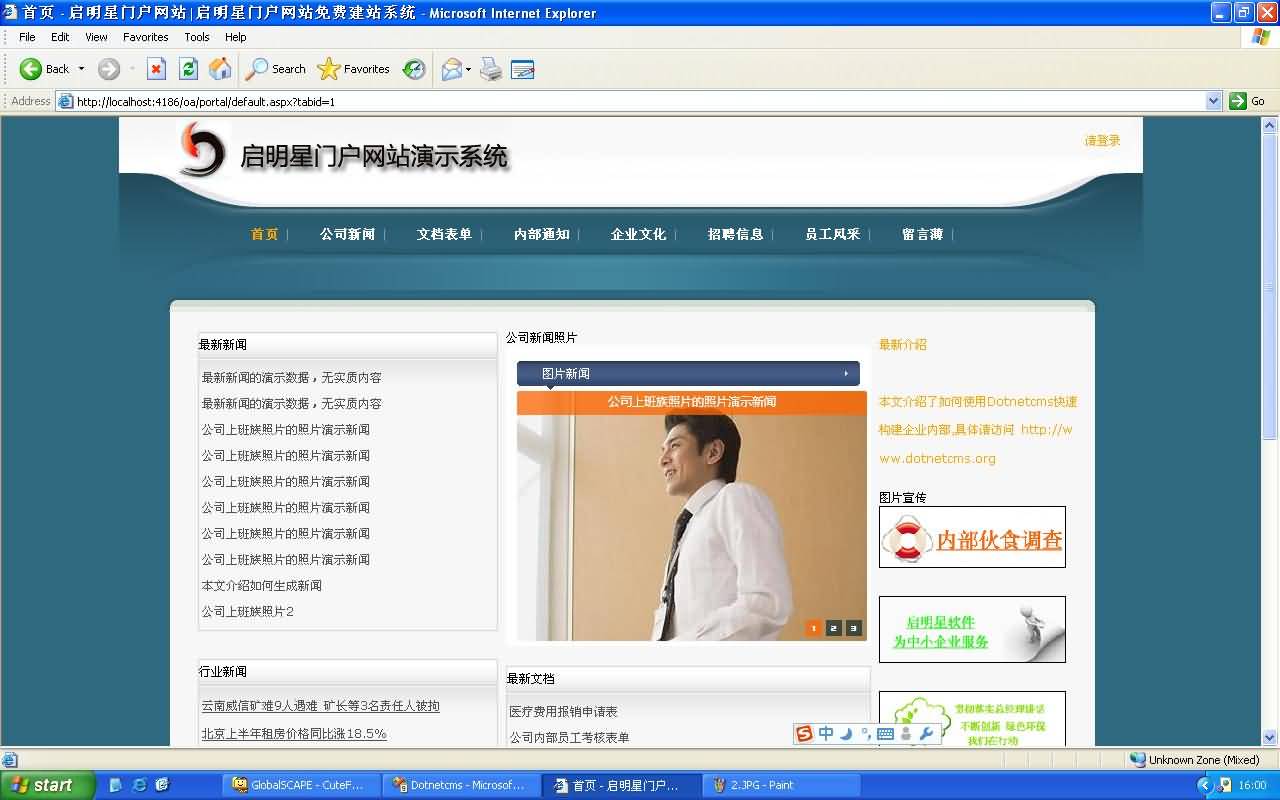Open the 留言簿 nav tab
1280x800 pixels.
coord(922,234)
